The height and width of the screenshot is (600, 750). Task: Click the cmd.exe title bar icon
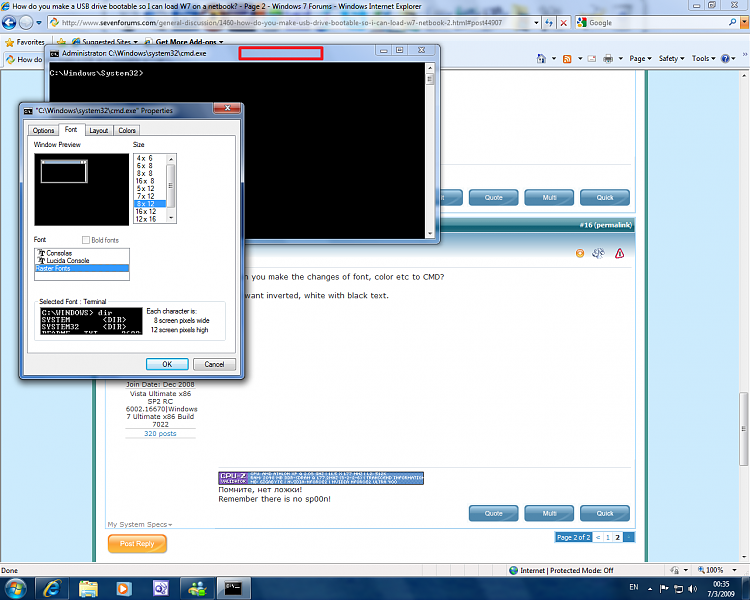[x=55, y=54]
